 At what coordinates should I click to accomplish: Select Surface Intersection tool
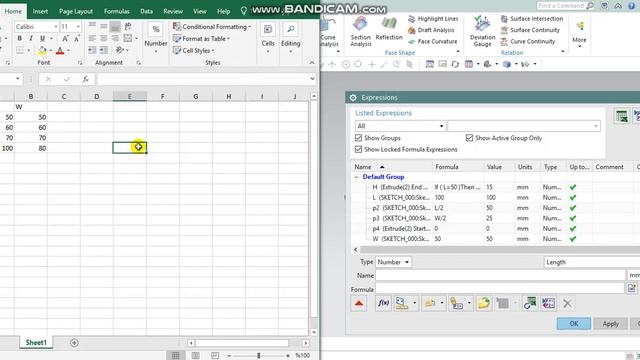coord(532,19)
